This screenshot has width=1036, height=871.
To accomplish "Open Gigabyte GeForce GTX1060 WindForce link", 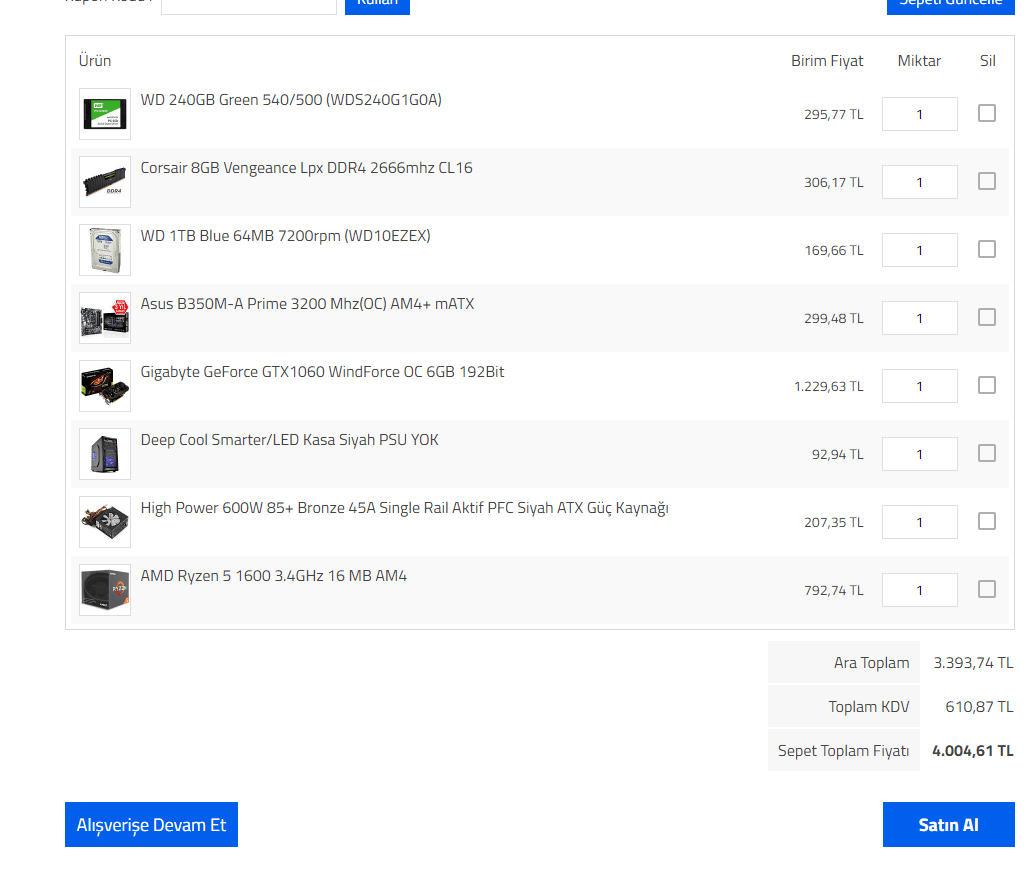I will [x=322, y=372].
